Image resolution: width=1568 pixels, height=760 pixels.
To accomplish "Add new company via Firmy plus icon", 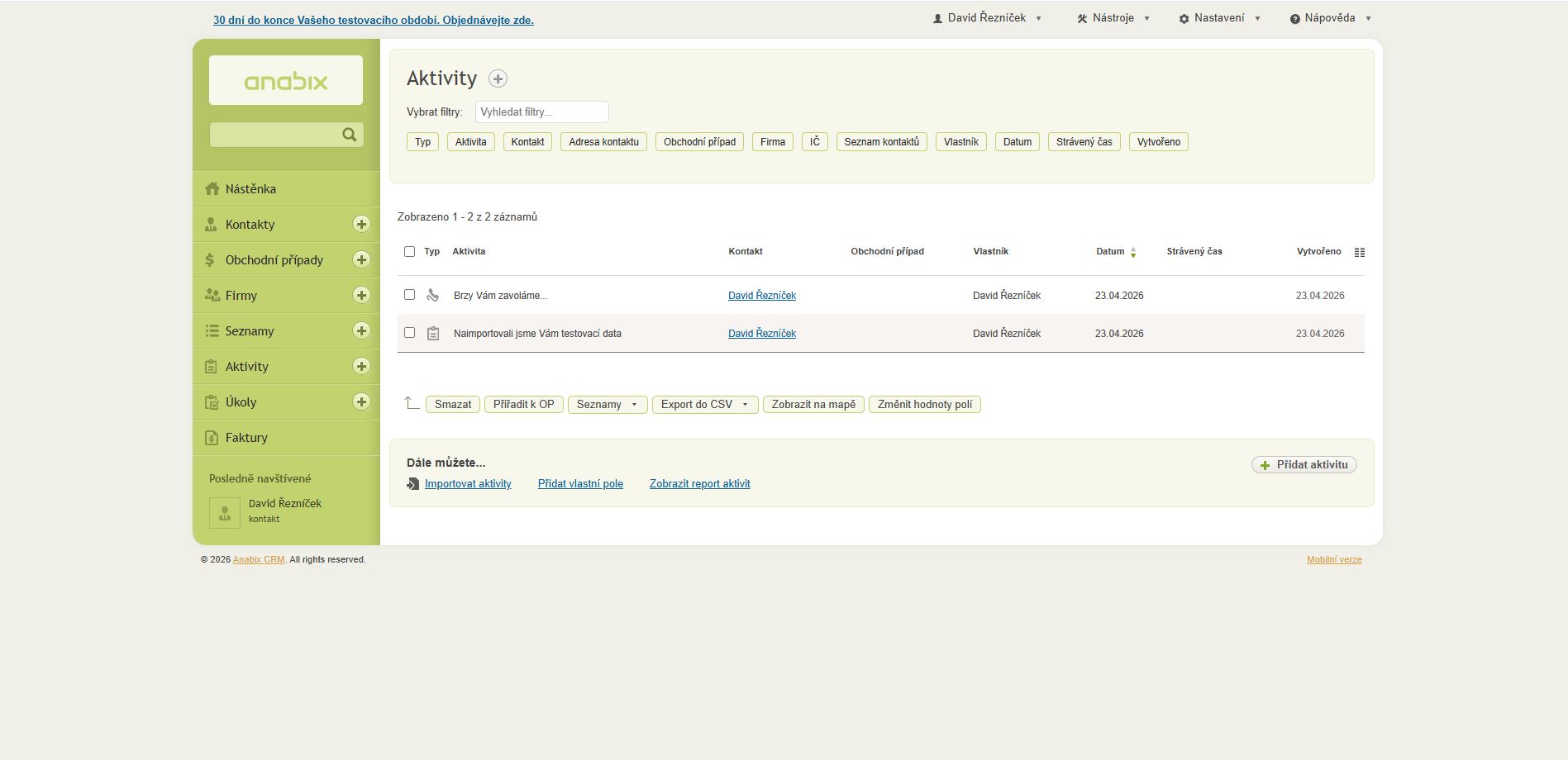I will pos(361,295).
